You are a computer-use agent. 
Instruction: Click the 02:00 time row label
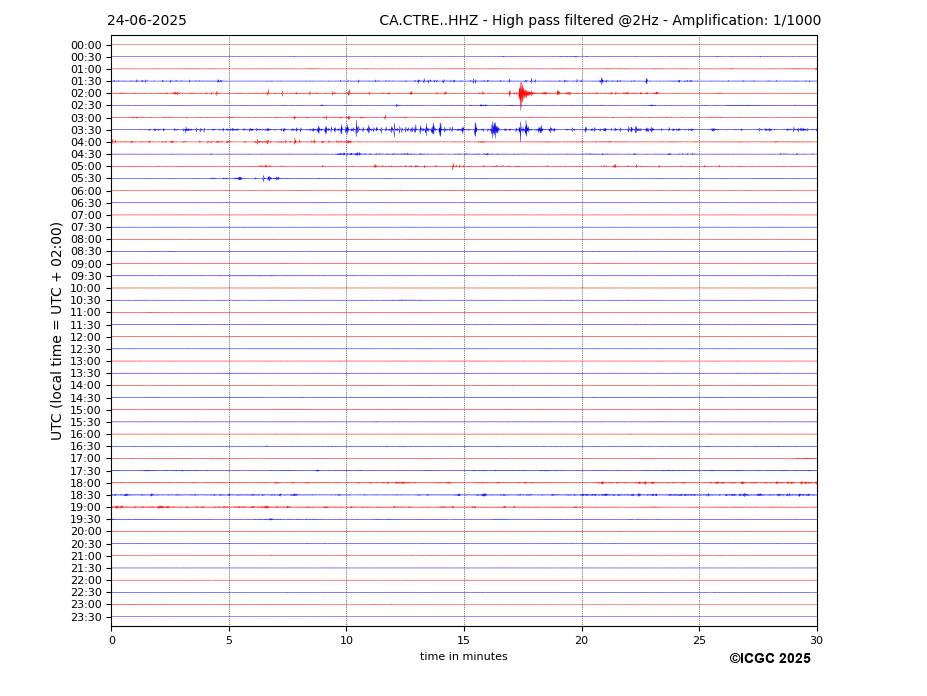[x=86, y=93]
